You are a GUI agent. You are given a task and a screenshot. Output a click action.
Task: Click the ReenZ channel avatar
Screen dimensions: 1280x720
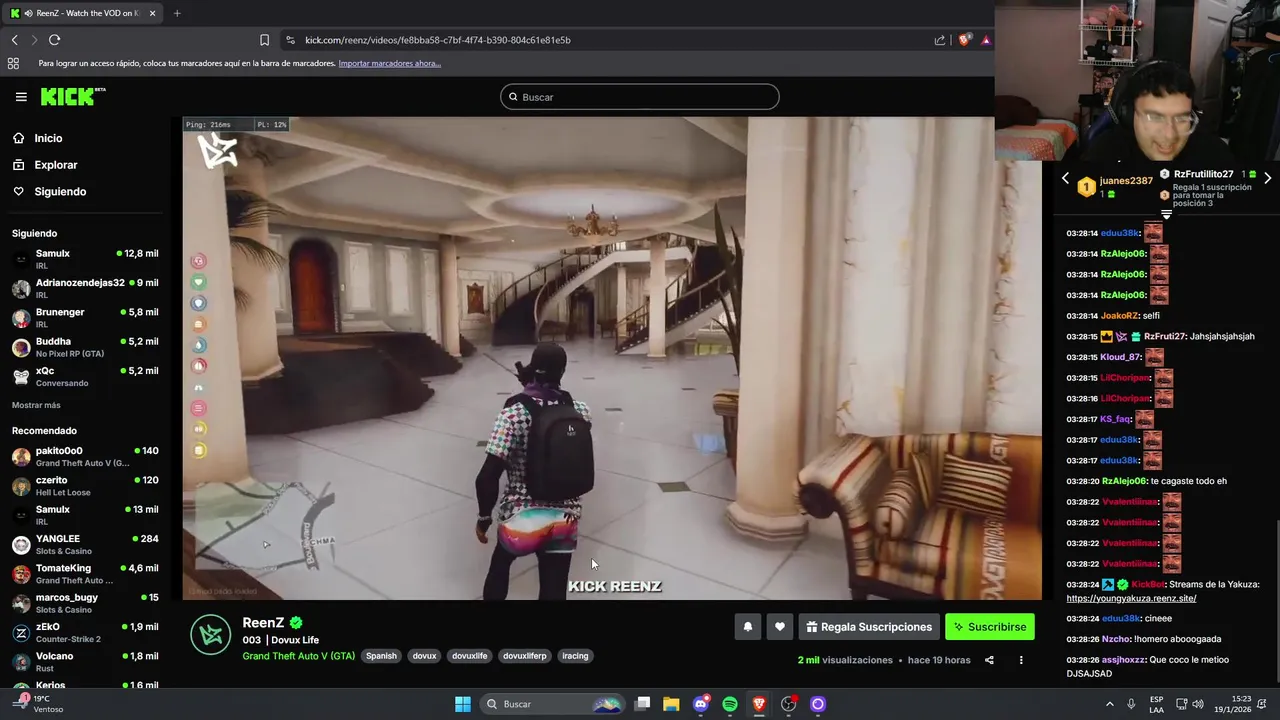[x=211, y=635]
